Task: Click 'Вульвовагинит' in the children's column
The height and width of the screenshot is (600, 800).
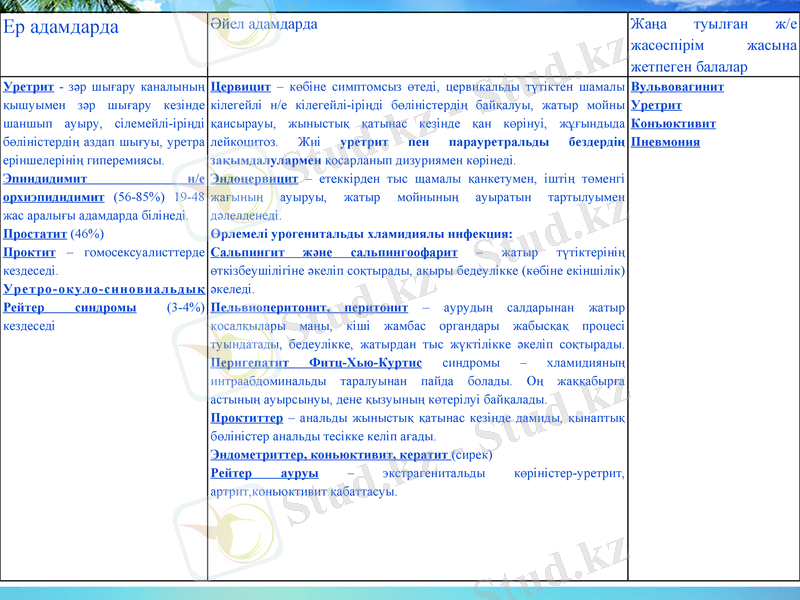Action: (x=678, y=87)
